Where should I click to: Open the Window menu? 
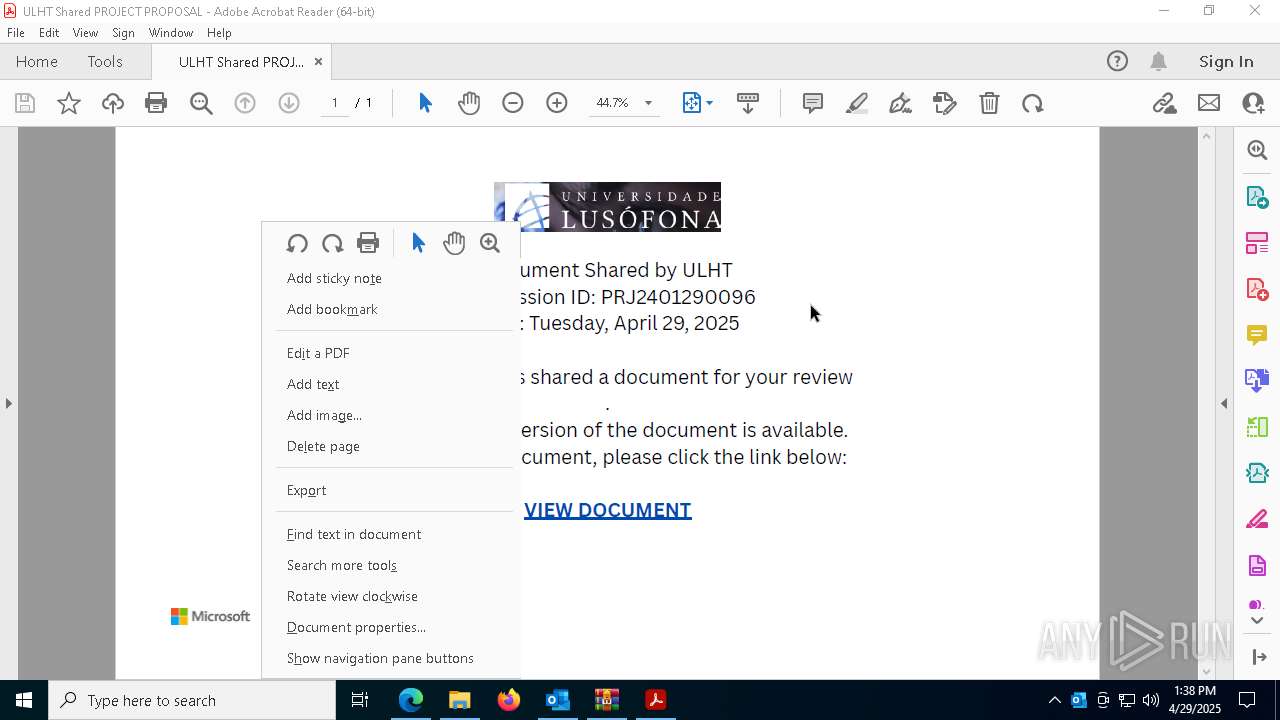pyautogui.click(x=171, y=32)
